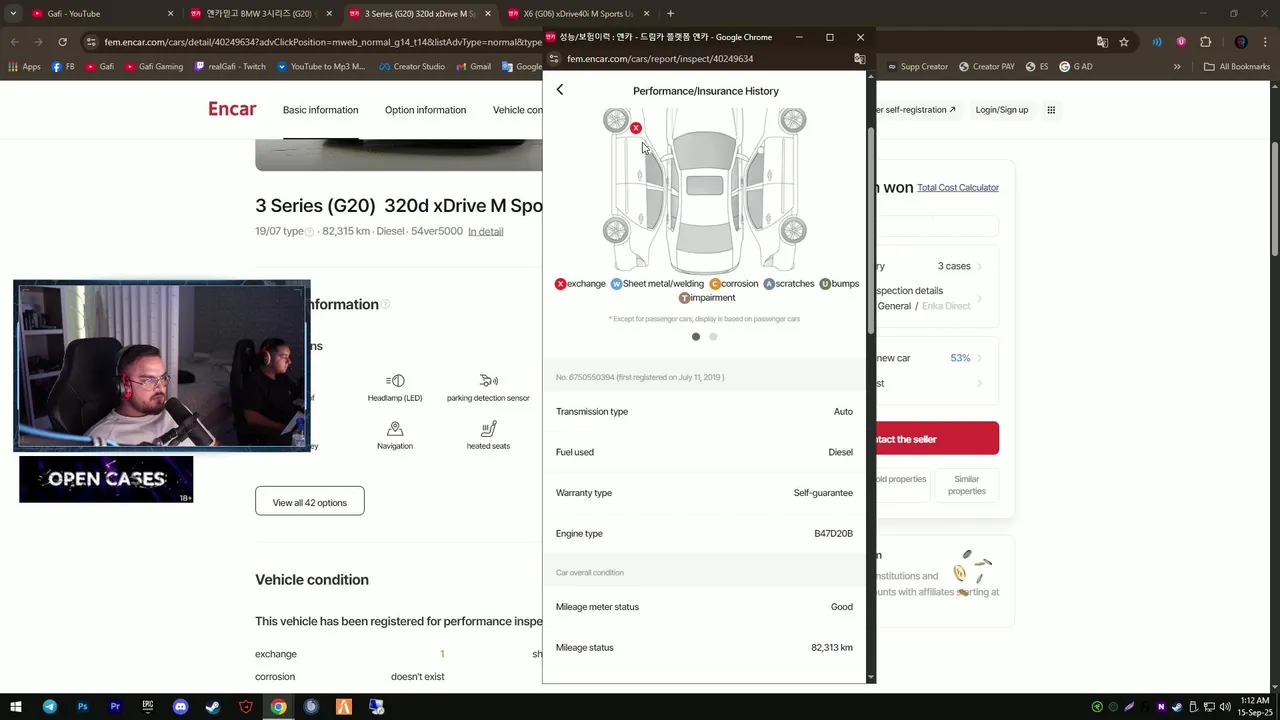
Task: Switch to X6 (G06) xDrive40i tab
Action: tap(578, 14)
